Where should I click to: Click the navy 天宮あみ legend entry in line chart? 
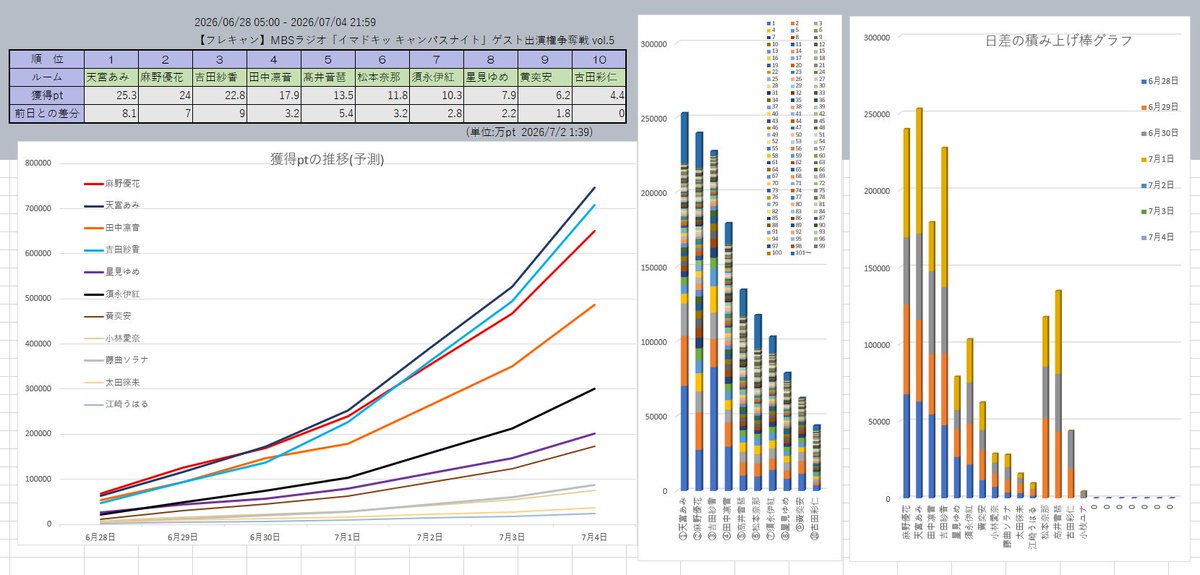114,206
